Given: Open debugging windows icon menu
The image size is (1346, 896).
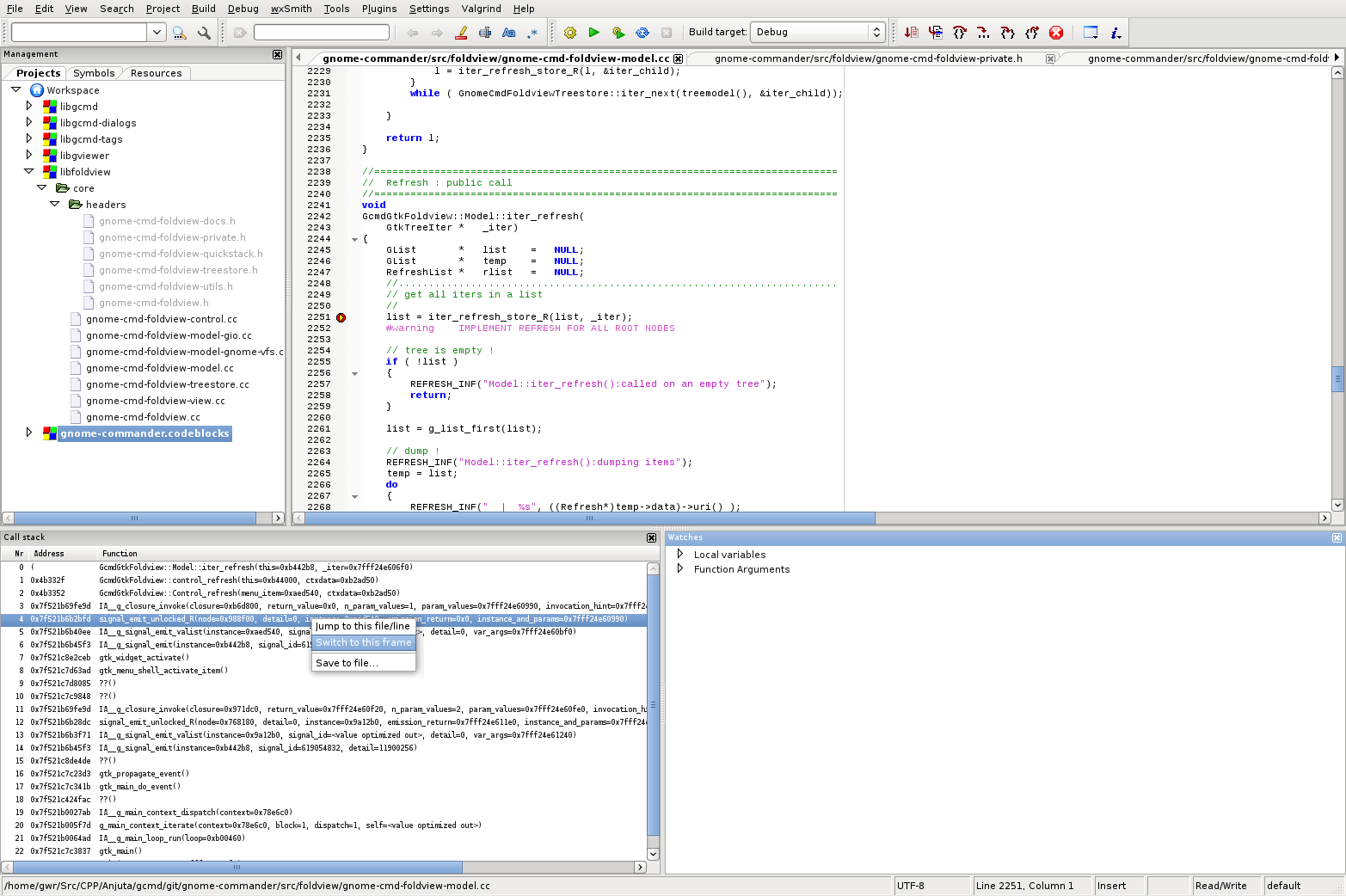Looking at the screenshot, I should pyautogui.click(x=1091, y=33).
